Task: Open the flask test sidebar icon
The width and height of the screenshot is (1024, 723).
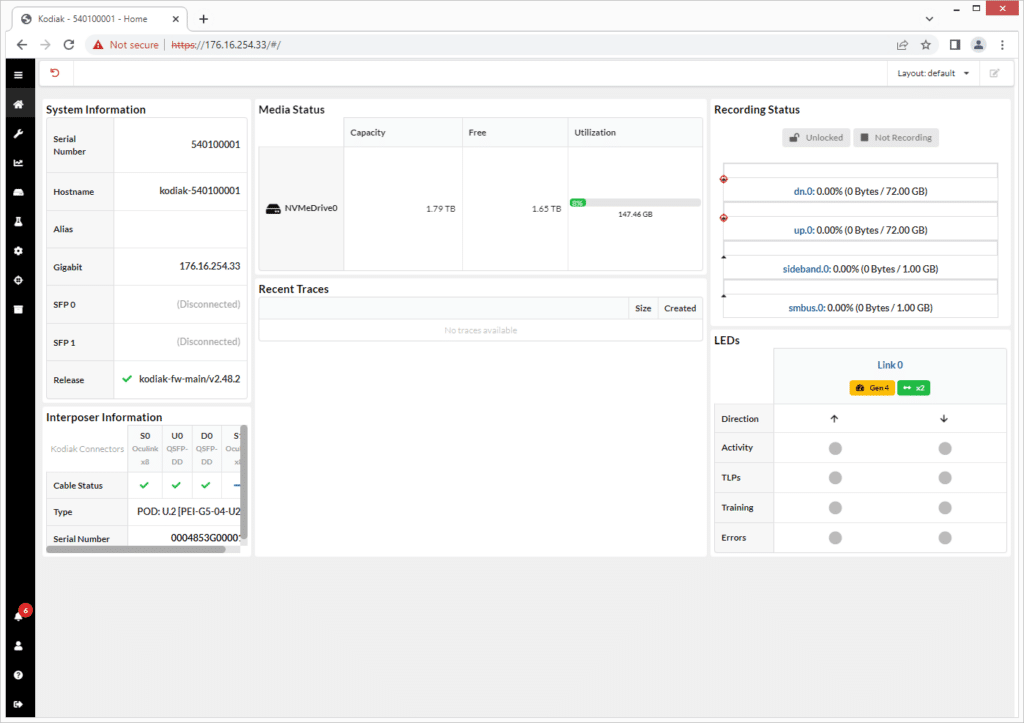Action: click(18, 222)
